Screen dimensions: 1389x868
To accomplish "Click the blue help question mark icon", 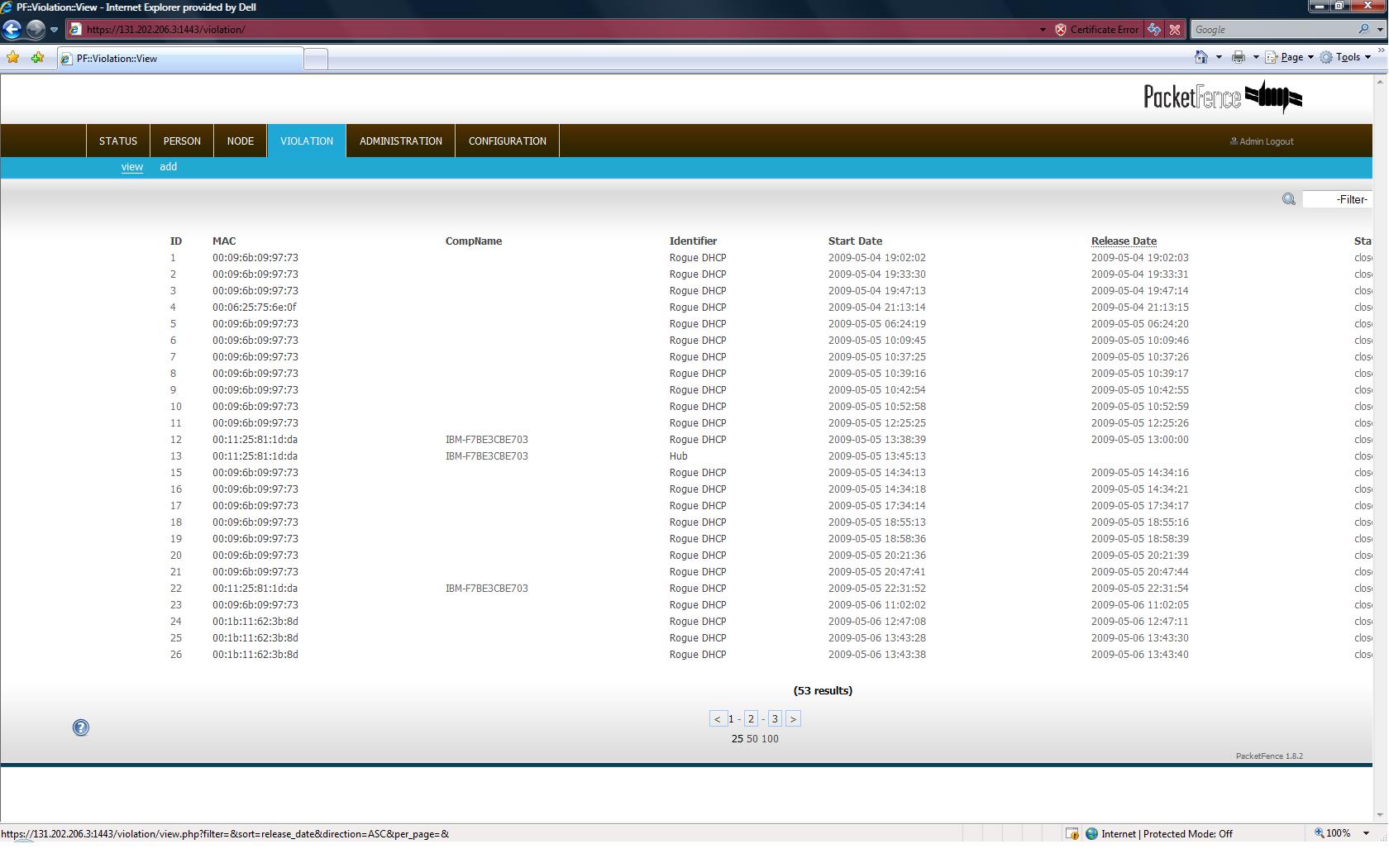I will tap(81, 727).
